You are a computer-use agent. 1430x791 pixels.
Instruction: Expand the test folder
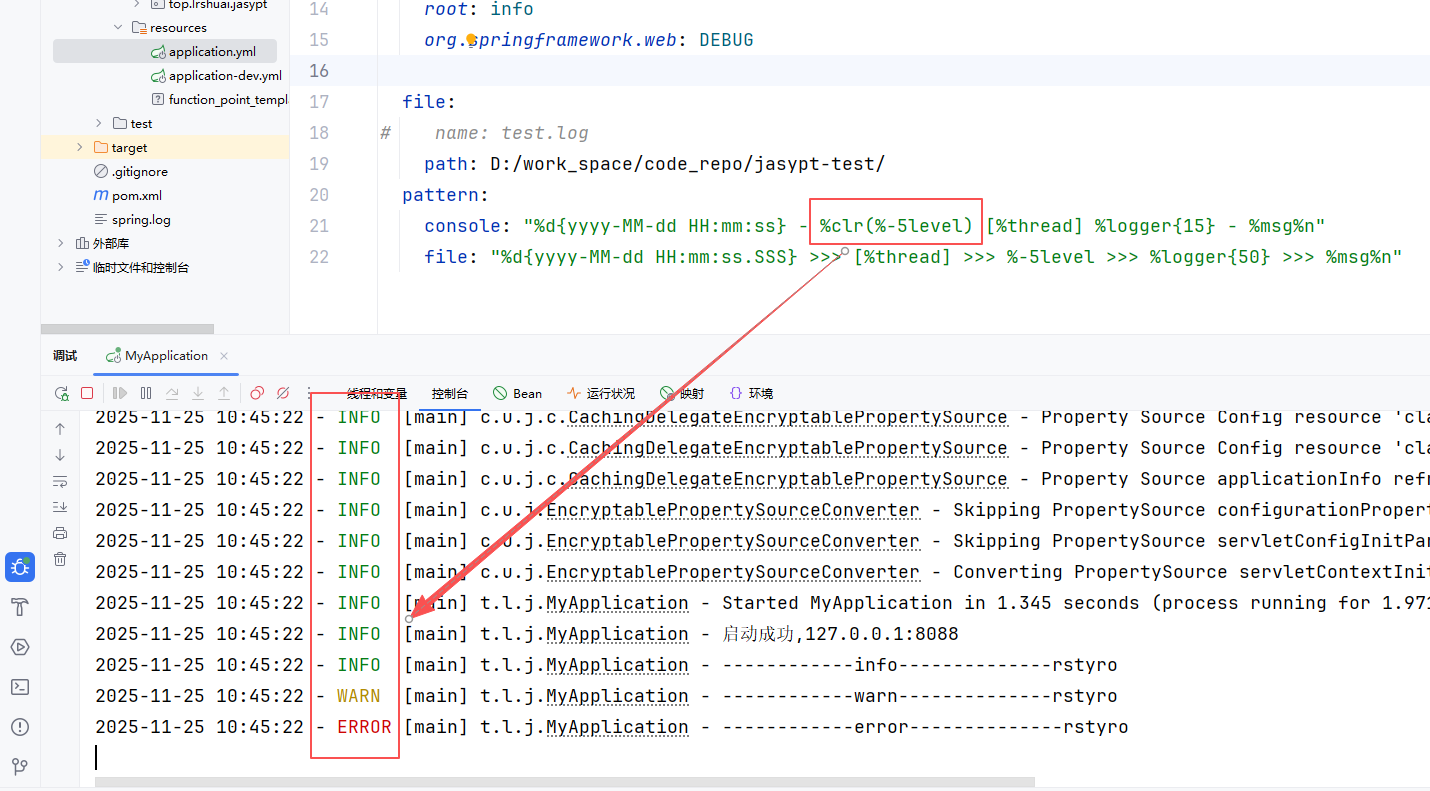tap(99, 124)
